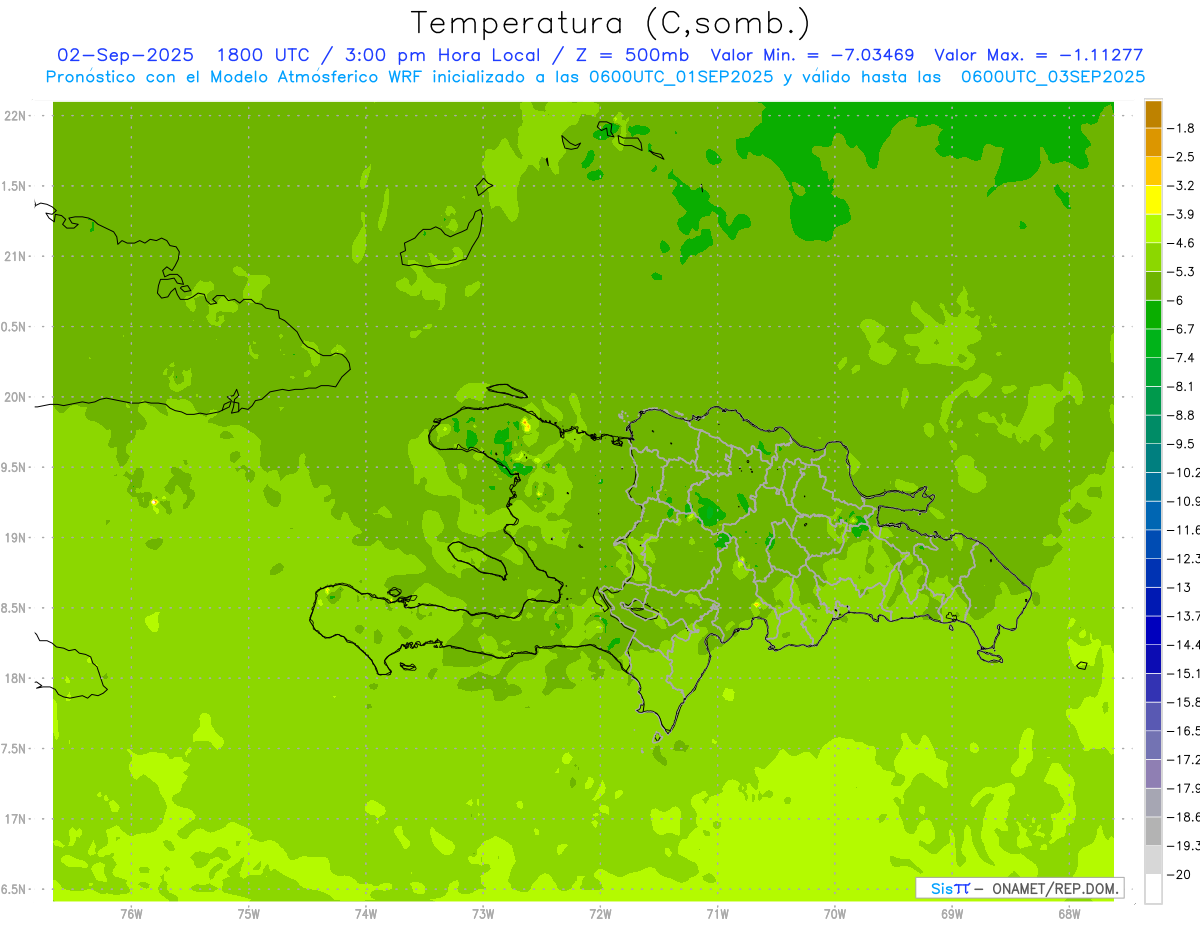Click the "17N" latitude axis label

(16, 819)
